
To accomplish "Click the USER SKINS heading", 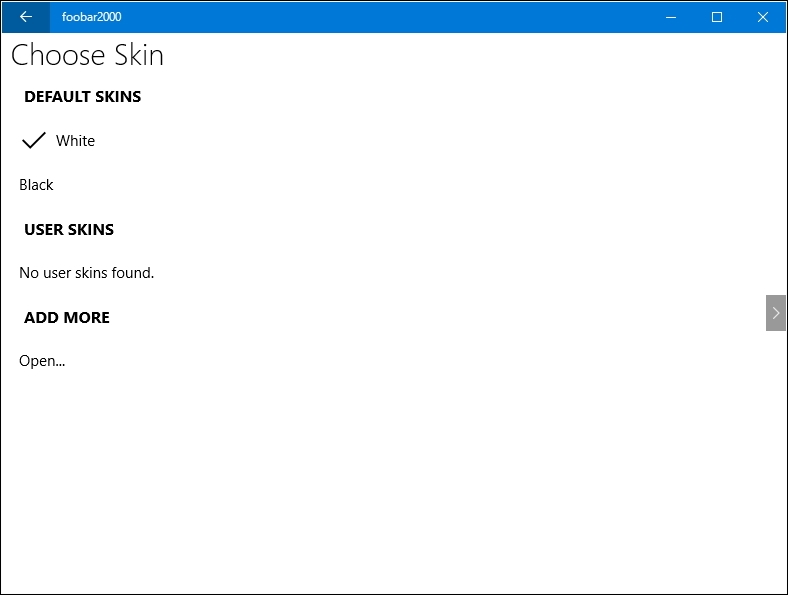I will point(69,230).
